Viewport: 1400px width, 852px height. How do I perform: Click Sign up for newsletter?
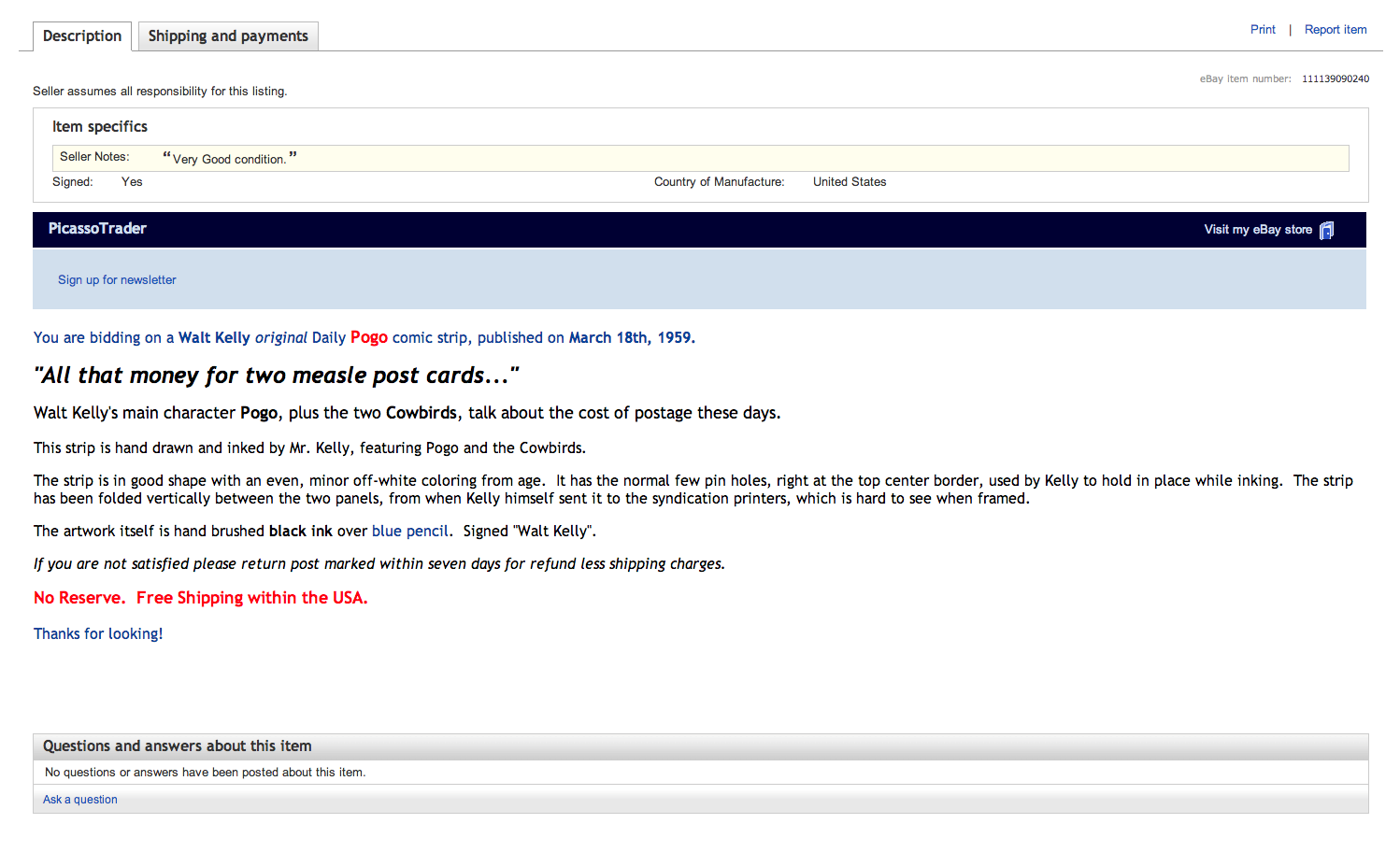pos(117,280)
